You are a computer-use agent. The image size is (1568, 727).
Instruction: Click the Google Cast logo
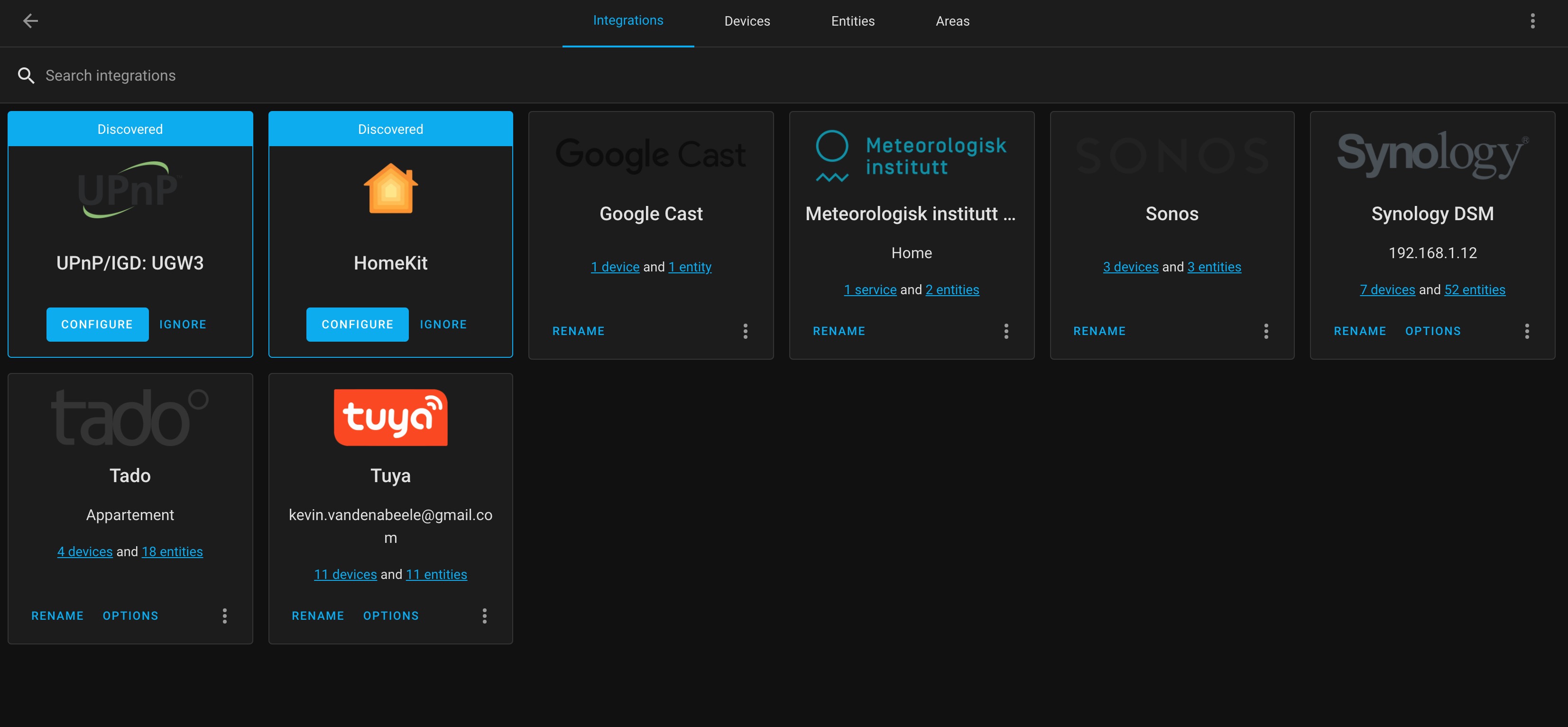click(651, 155)
